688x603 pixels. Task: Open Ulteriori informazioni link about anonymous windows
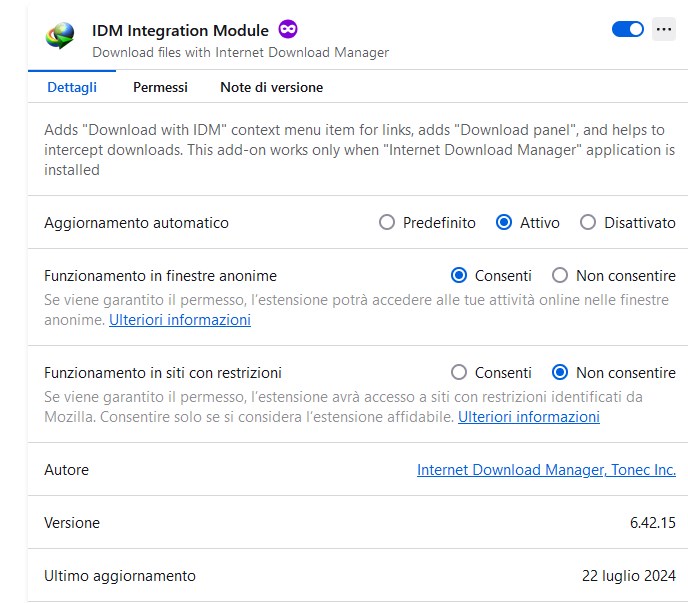coord(180,320)
